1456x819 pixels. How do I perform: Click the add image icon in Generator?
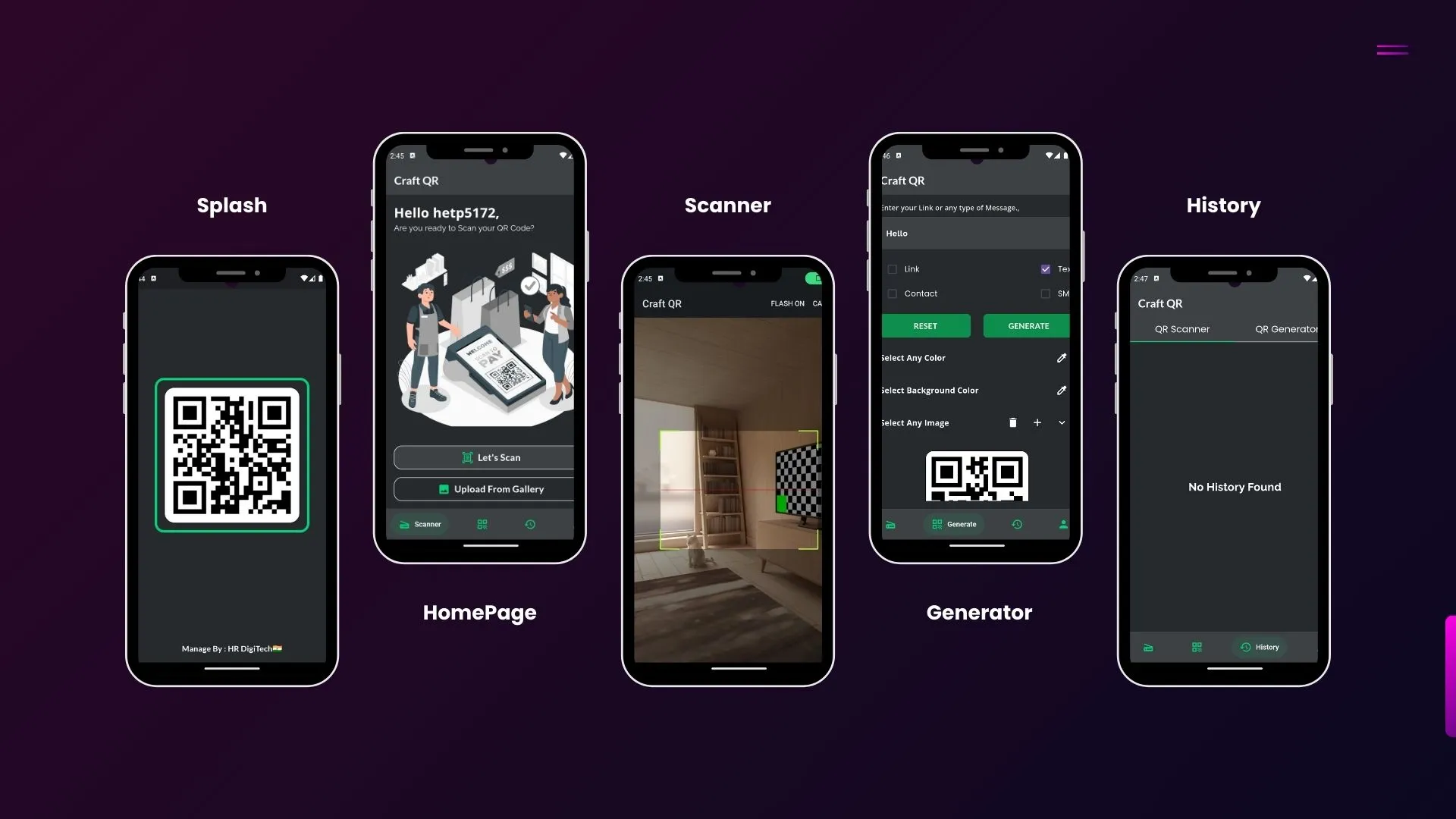click(x=1037, y=422)
